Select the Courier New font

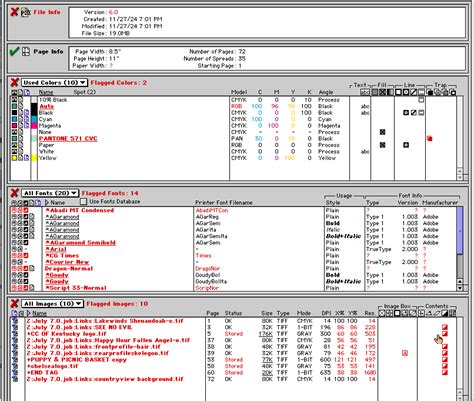coord(67,262)
